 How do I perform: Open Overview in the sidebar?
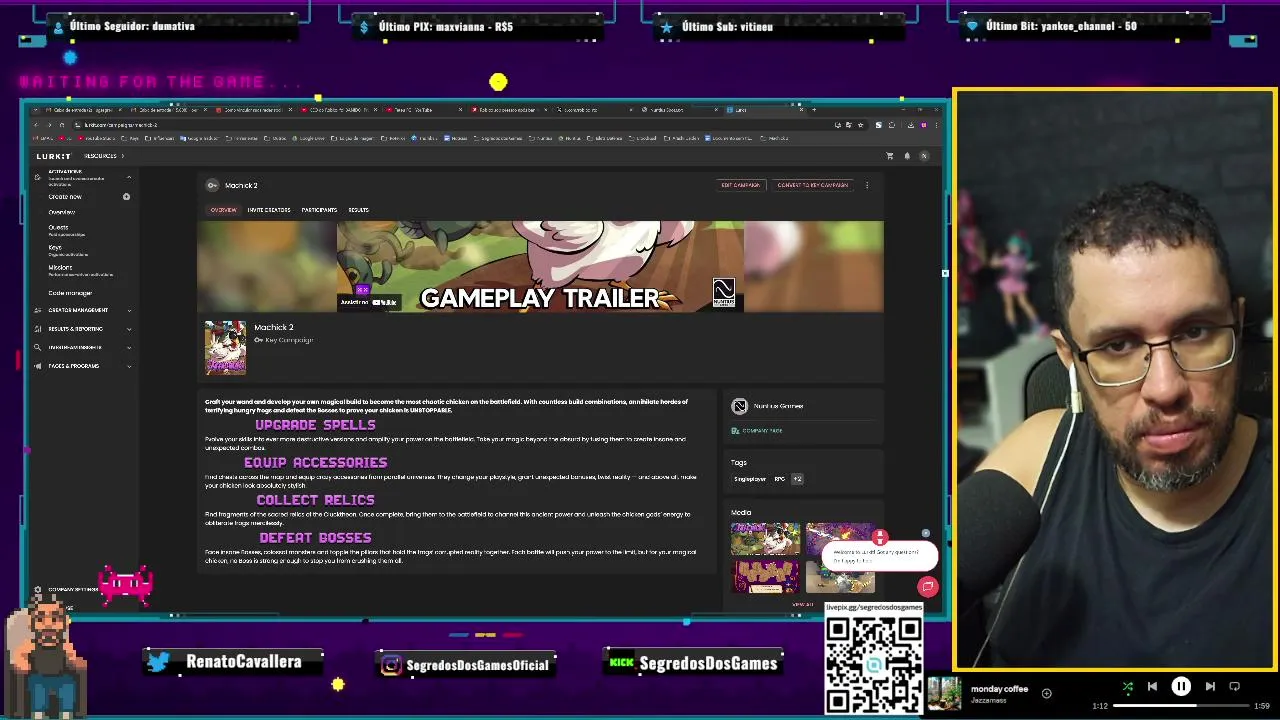(62, 212)
